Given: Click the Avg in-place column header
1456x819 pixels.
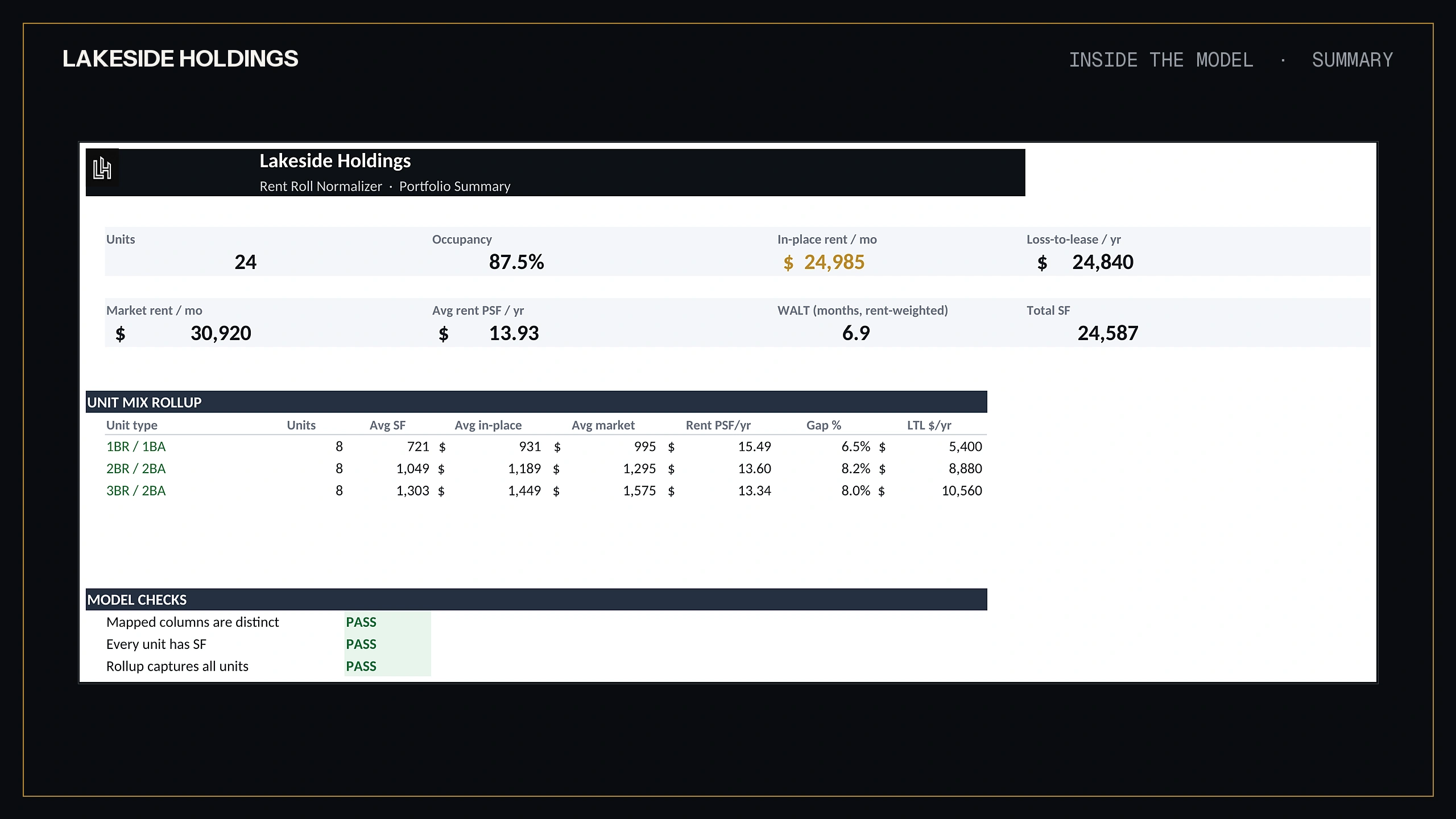Looking at the screenshot, I should pyautogui.click(x=488, y=425).
